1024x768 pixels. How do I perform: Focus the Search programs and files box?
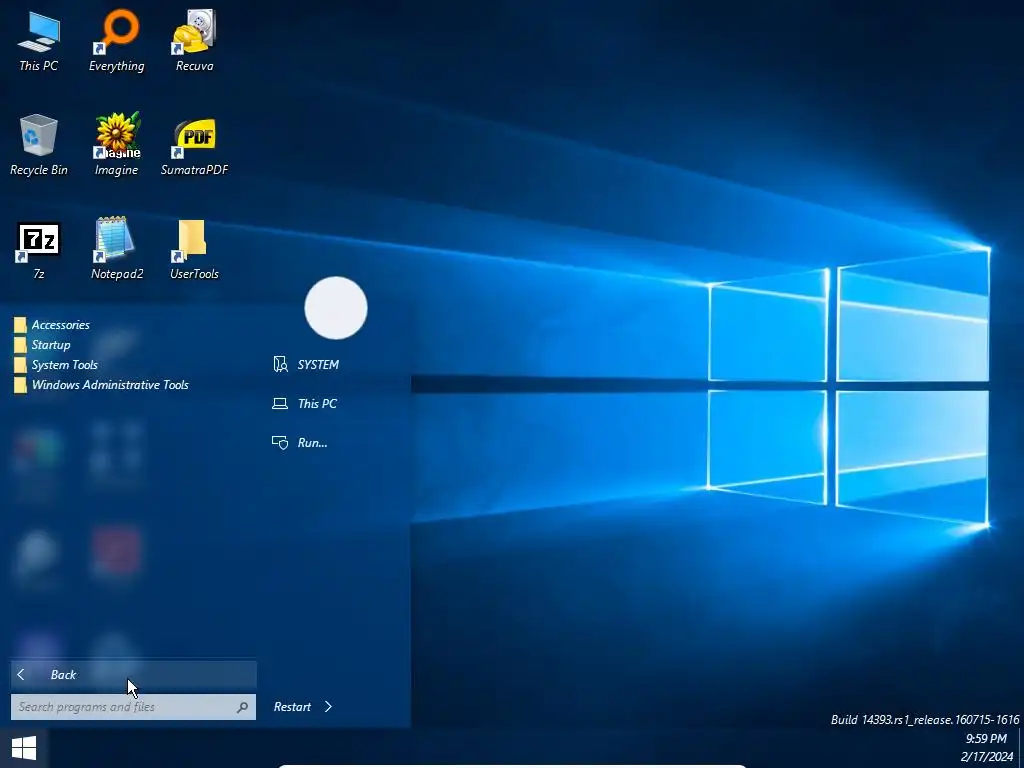click(x=133, y=707)
